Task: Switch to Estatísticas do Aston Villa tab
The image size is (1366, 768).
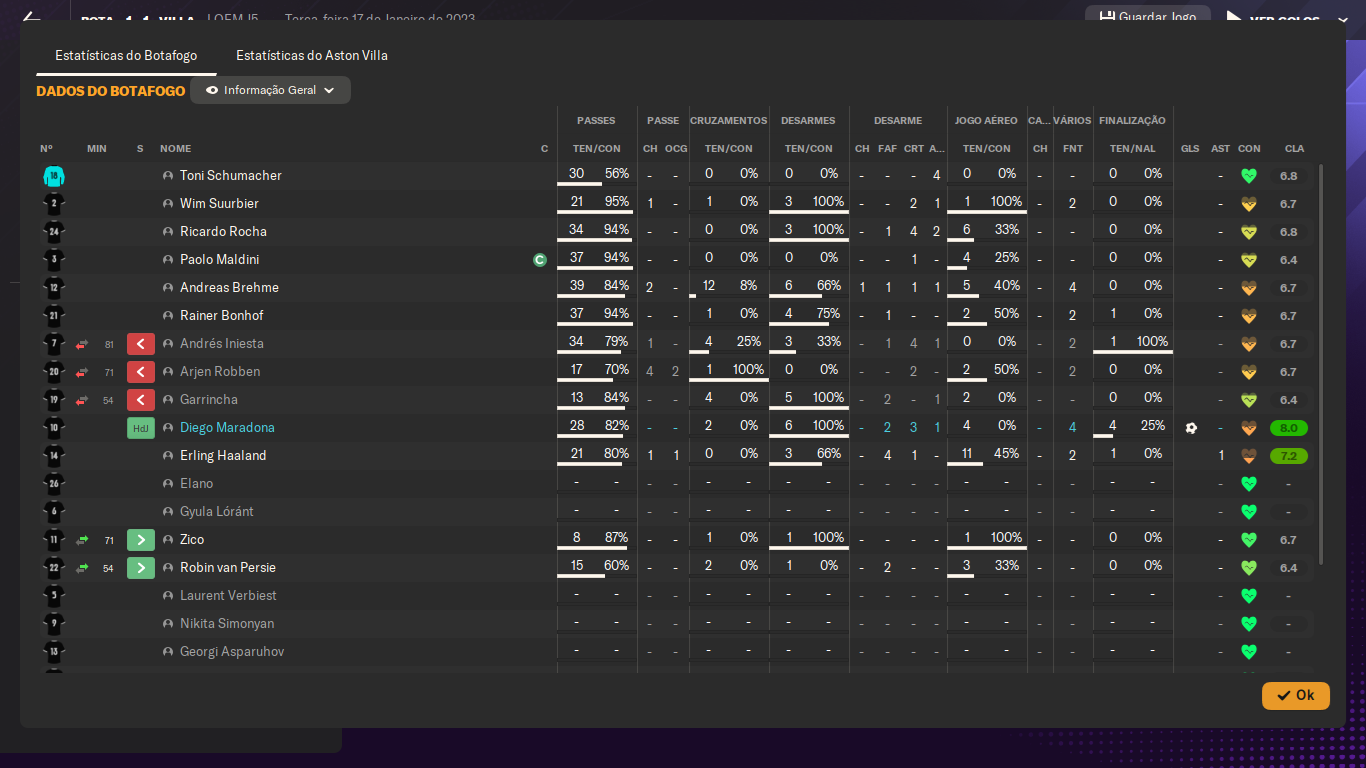Action: pos(312,56)
